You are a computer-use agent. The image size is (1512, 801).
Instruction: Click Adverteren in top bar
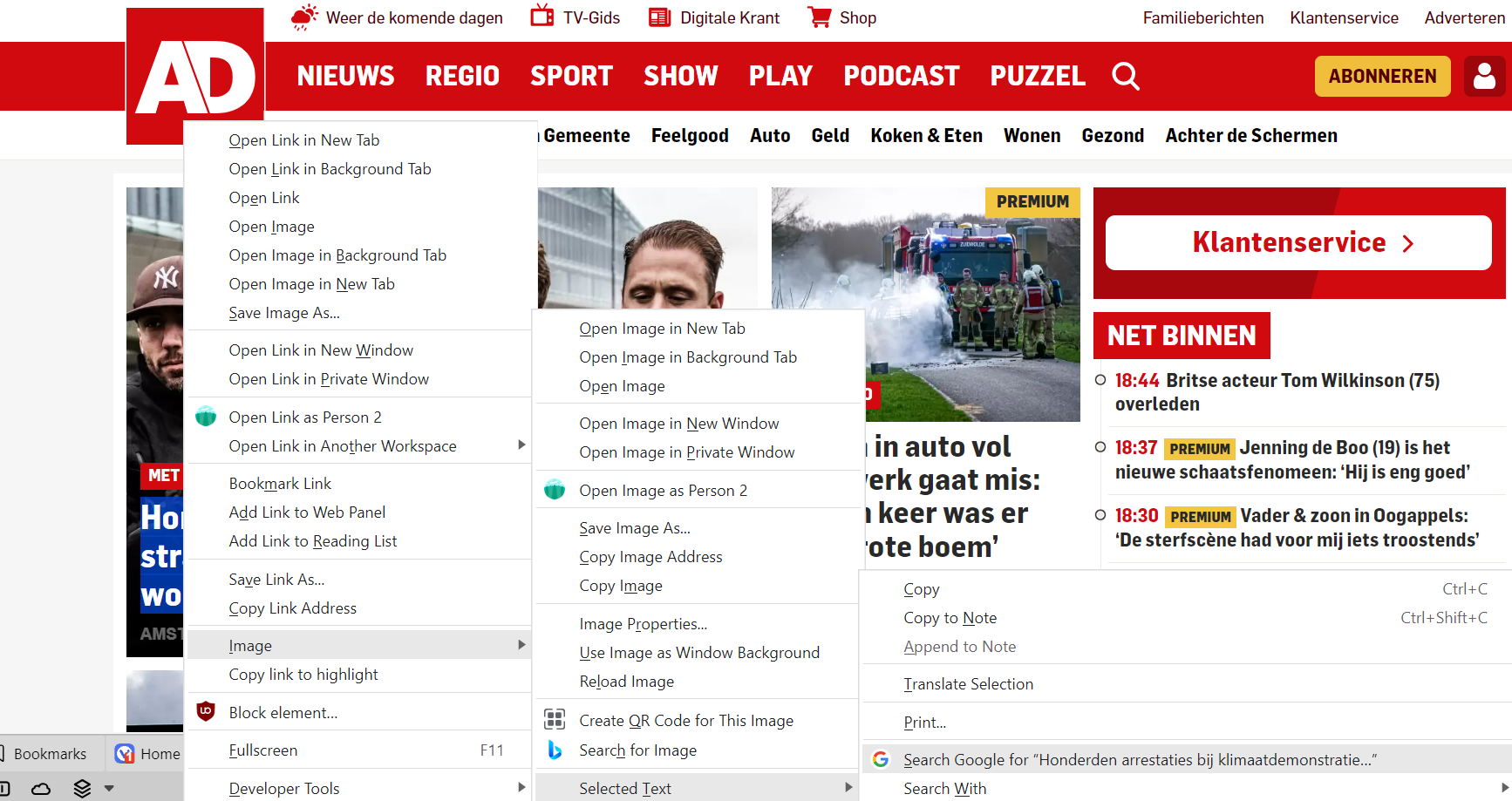pos(1465,17)
